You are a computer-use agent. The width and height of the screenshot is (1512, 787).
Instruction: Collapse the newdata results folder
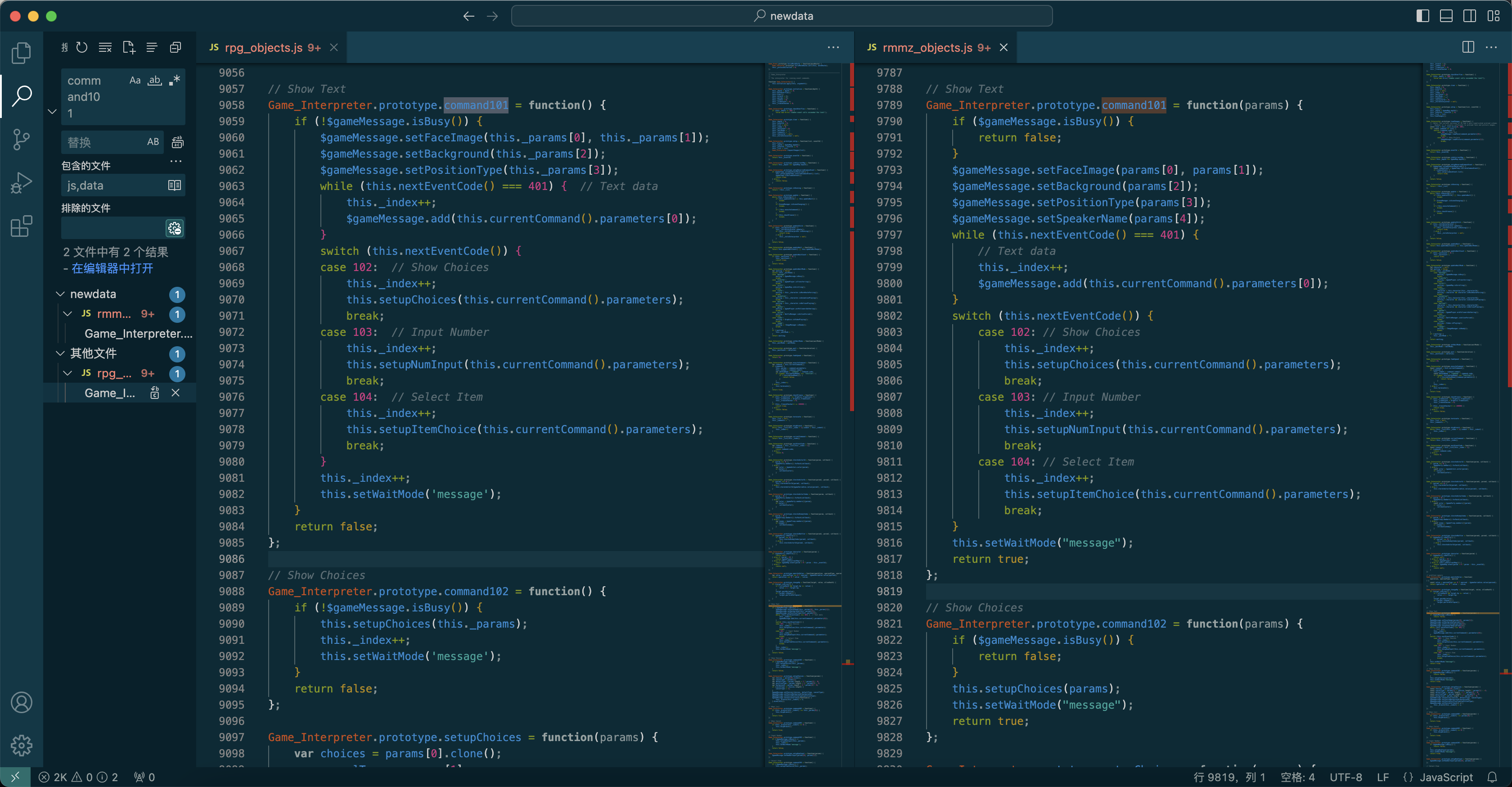coord(60,294)
